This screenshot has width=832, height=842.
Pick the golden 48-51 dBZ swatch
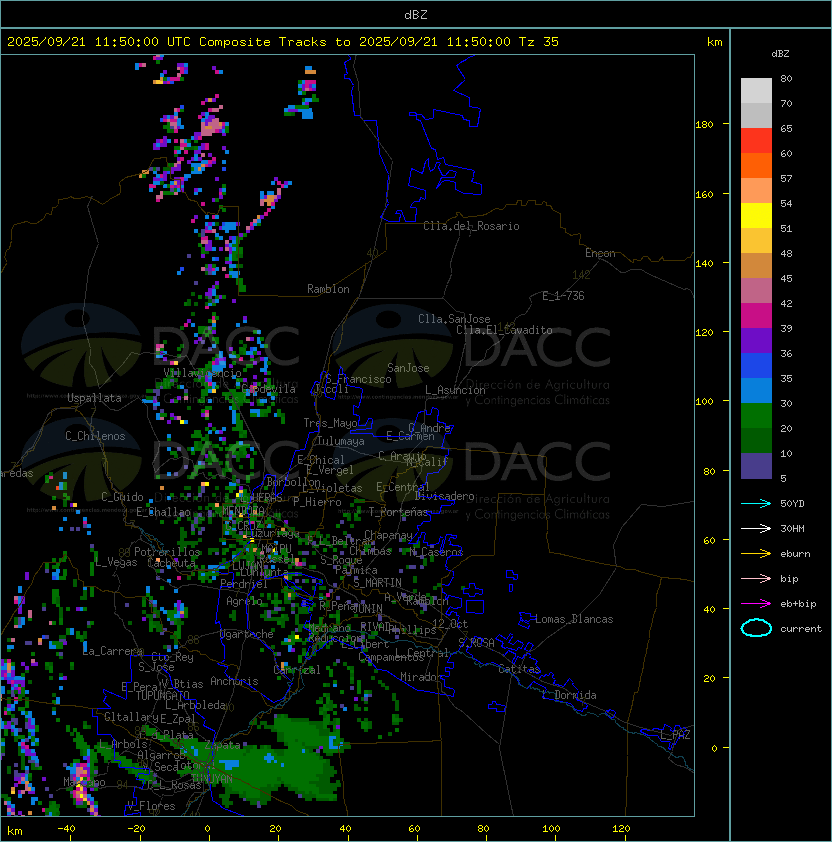[x=756, y=241]
